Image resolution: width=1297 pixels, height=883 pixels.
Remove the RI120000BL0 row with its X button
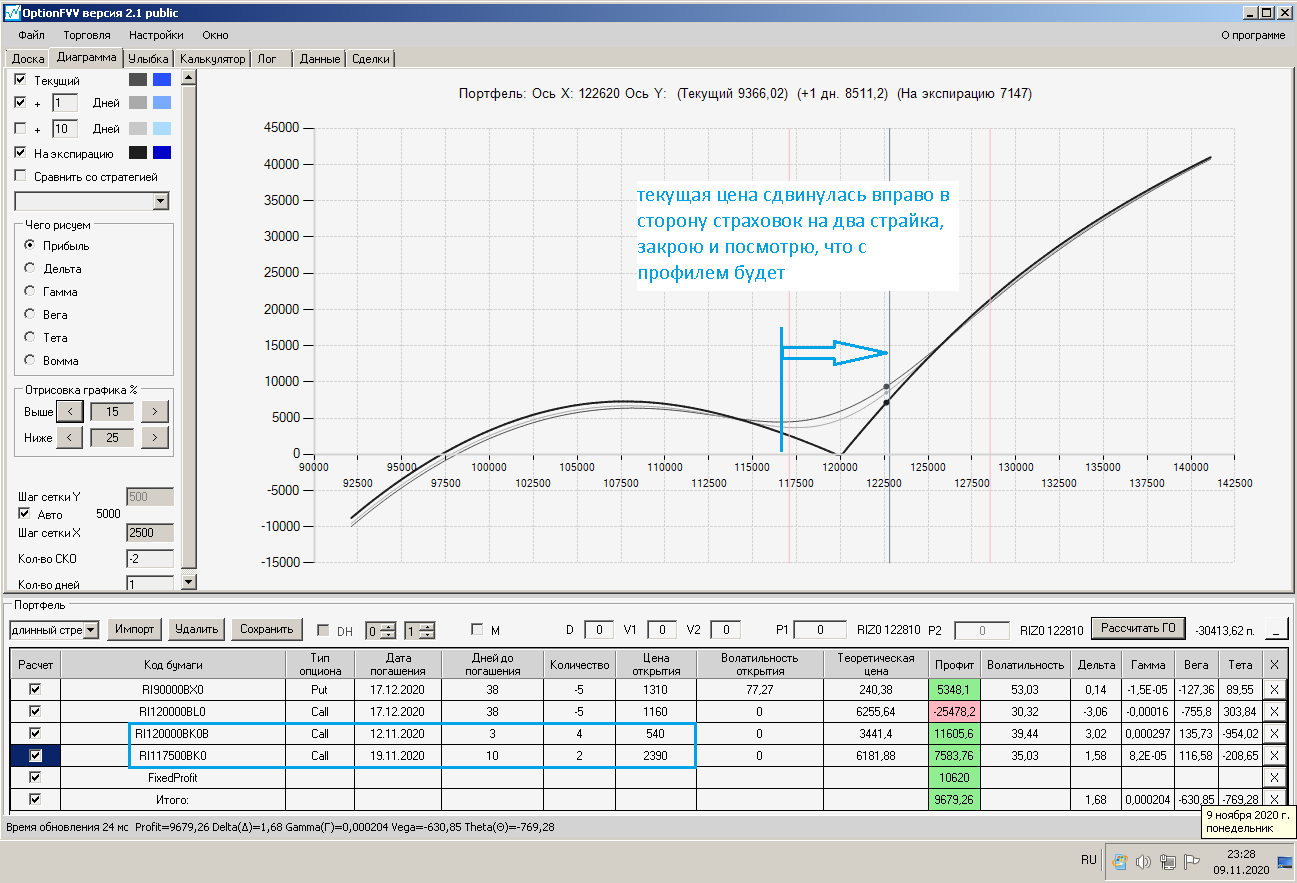coord(1273,711)
